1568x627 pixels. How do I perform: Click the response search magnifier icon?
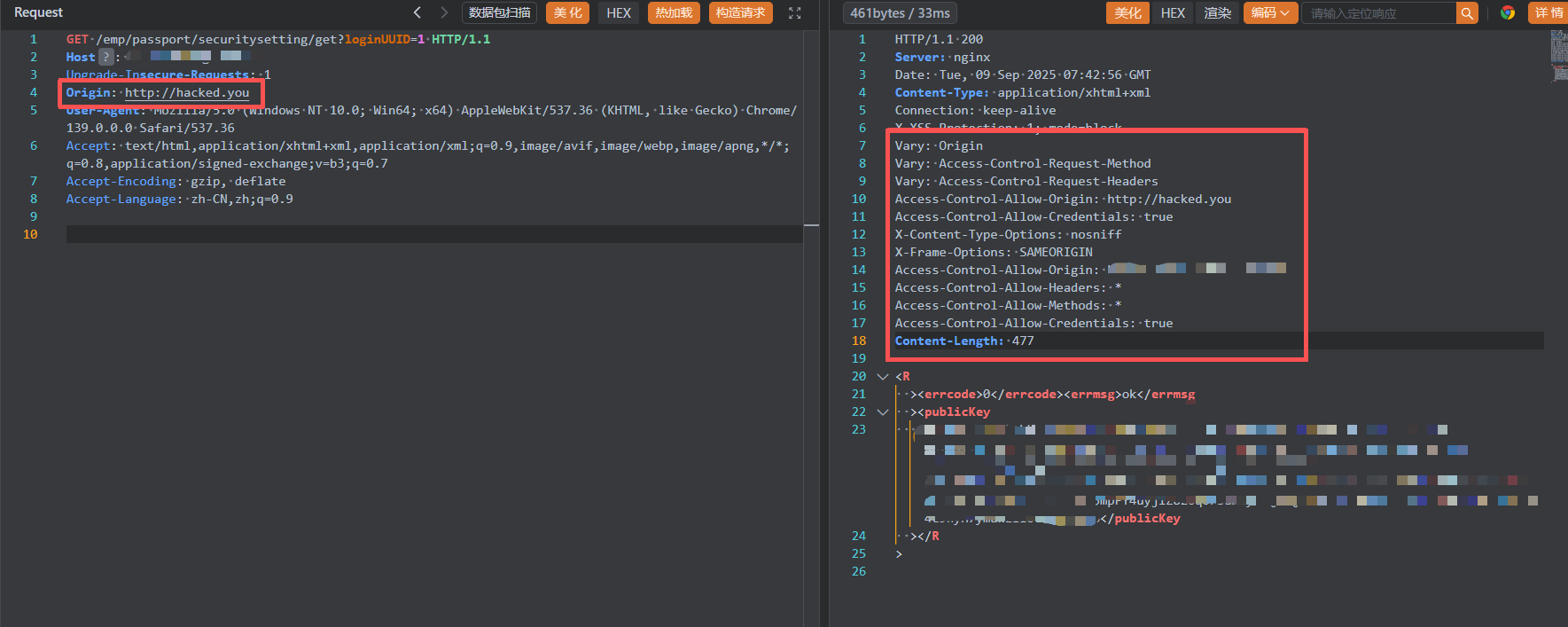[1467, 13]
